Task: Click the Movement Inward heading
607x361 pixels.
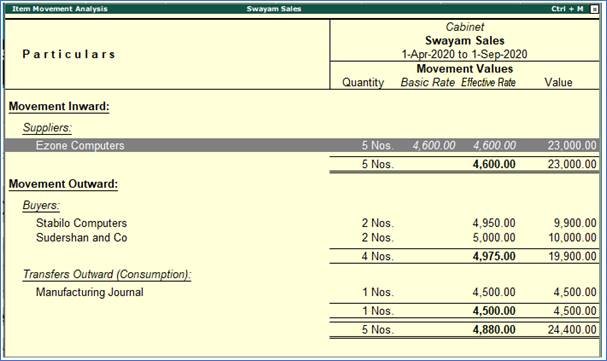Action: point(59,106)
